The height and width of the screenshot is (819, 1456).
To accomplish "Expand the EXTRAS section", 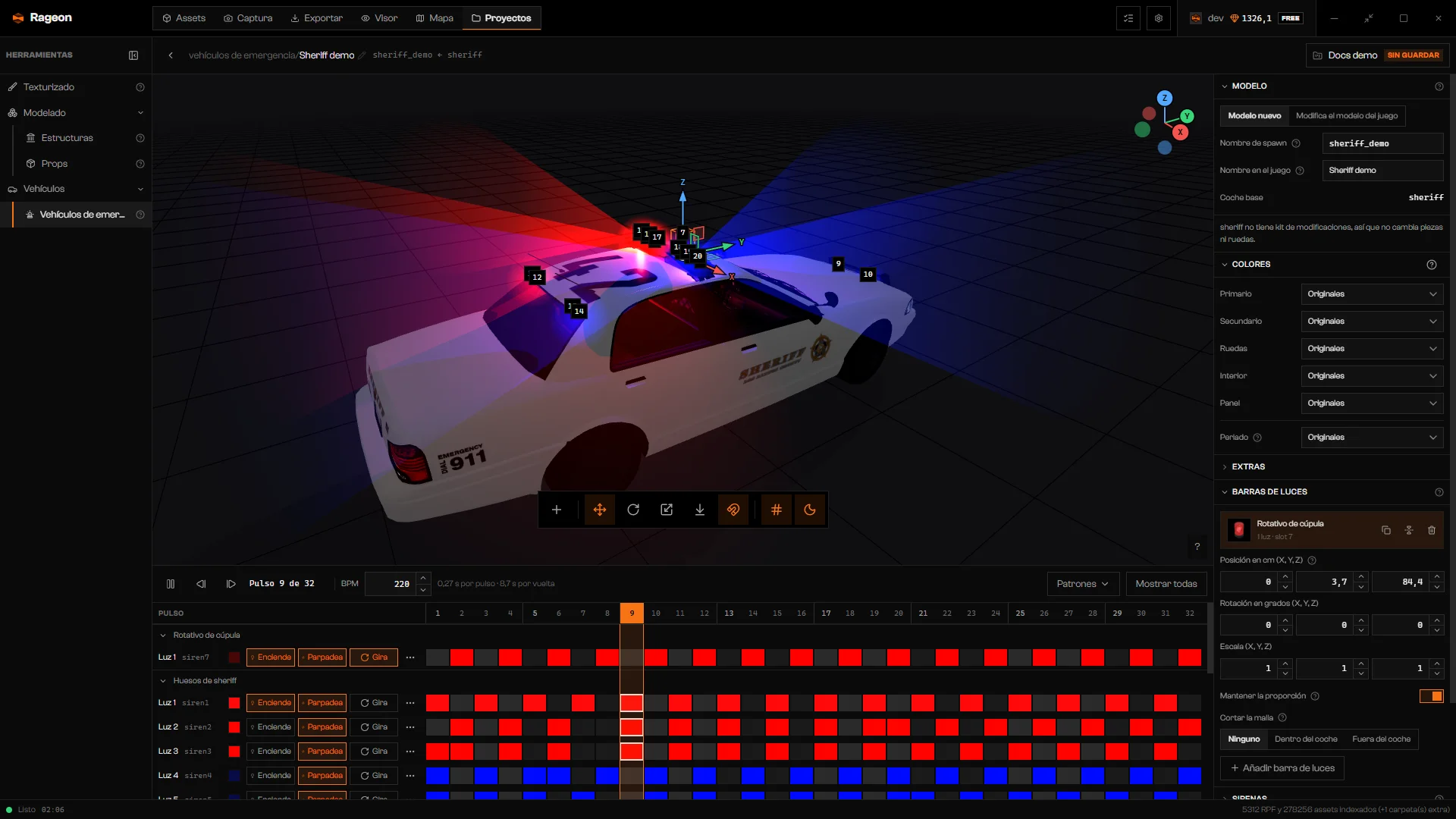I will [x=1248, y=467].
